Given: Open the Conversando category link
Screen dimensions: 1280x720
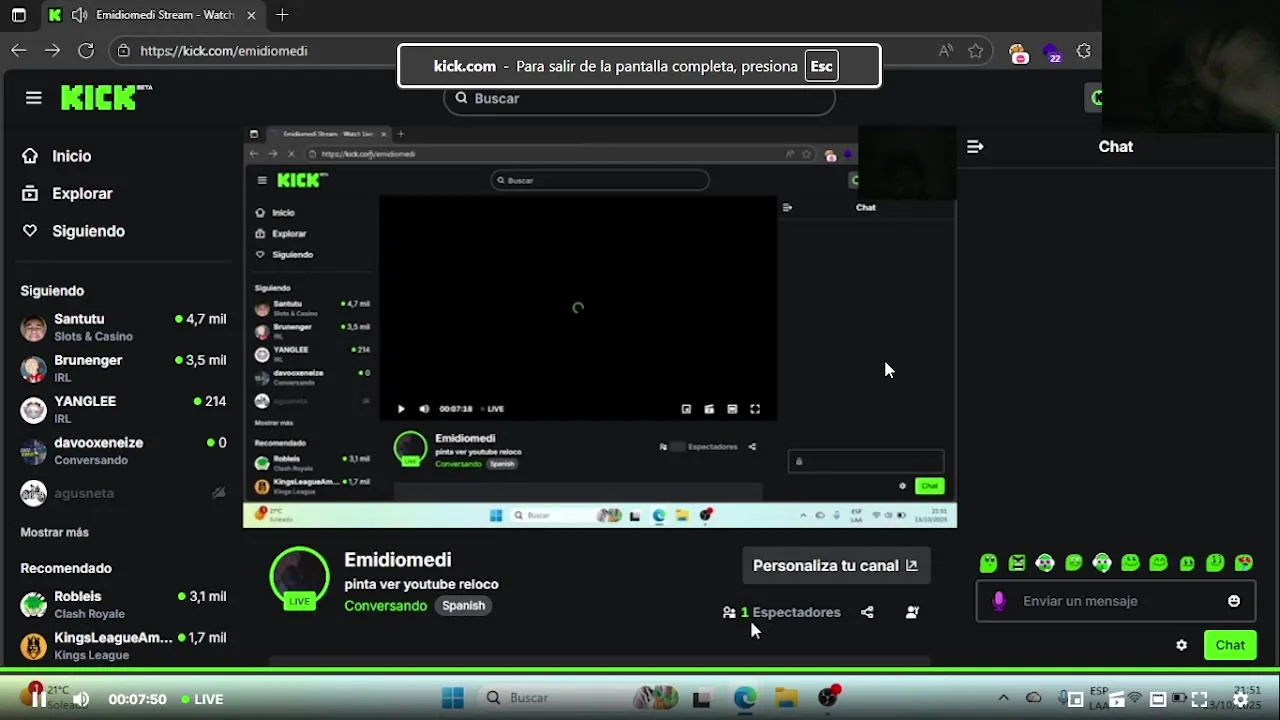Looking at the screenshot, I should pos(385,606).
